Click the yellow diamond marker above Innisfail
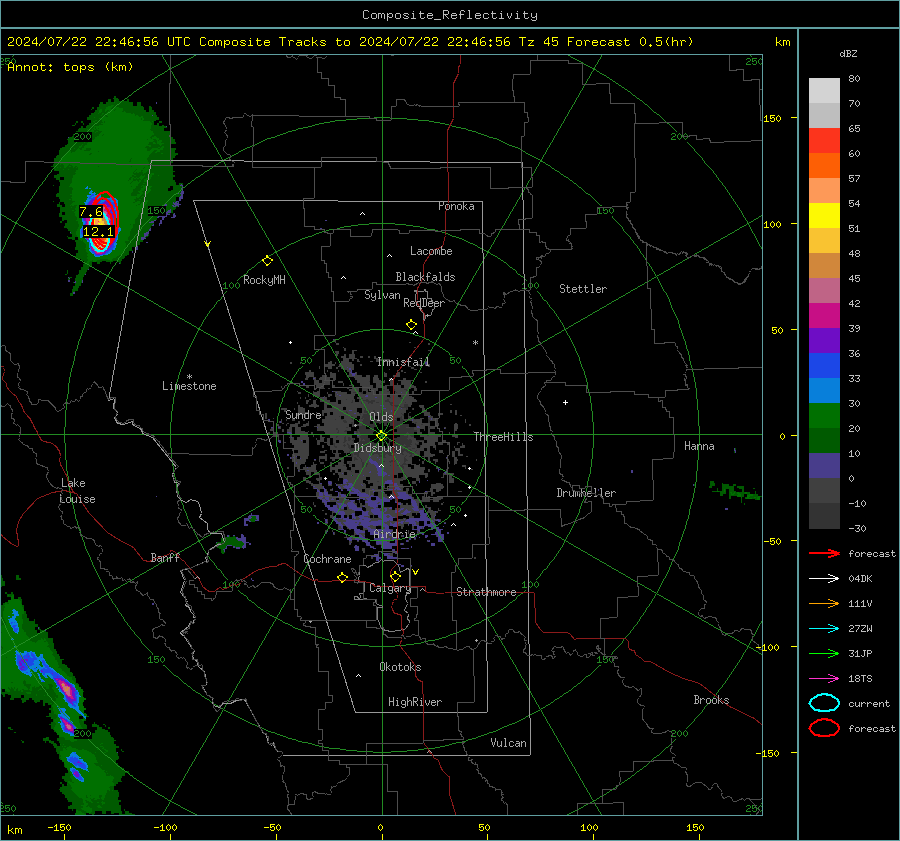 (411, 325)
